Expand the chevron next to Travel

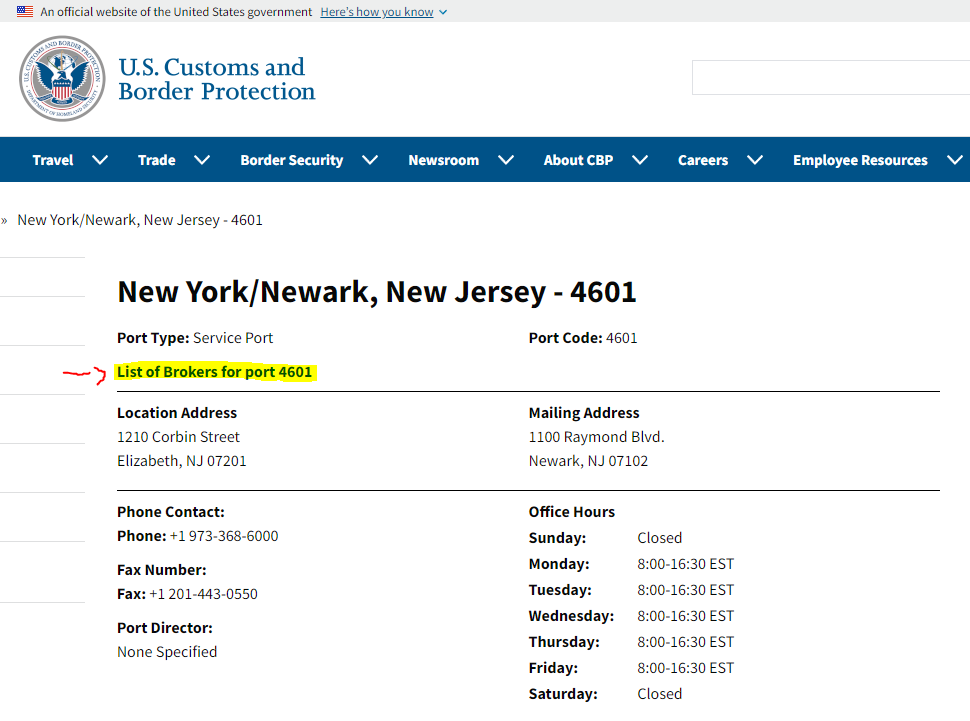point(100,160)
